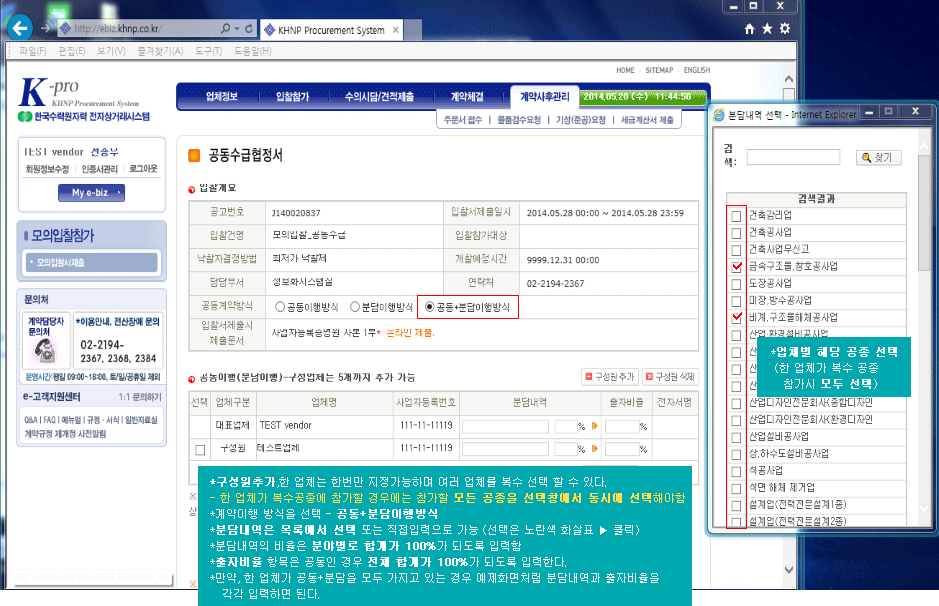Viewport: 939px width, 606px height.
Task: Click the phone icon under 계약담당자 문의처
Action: 44,351
